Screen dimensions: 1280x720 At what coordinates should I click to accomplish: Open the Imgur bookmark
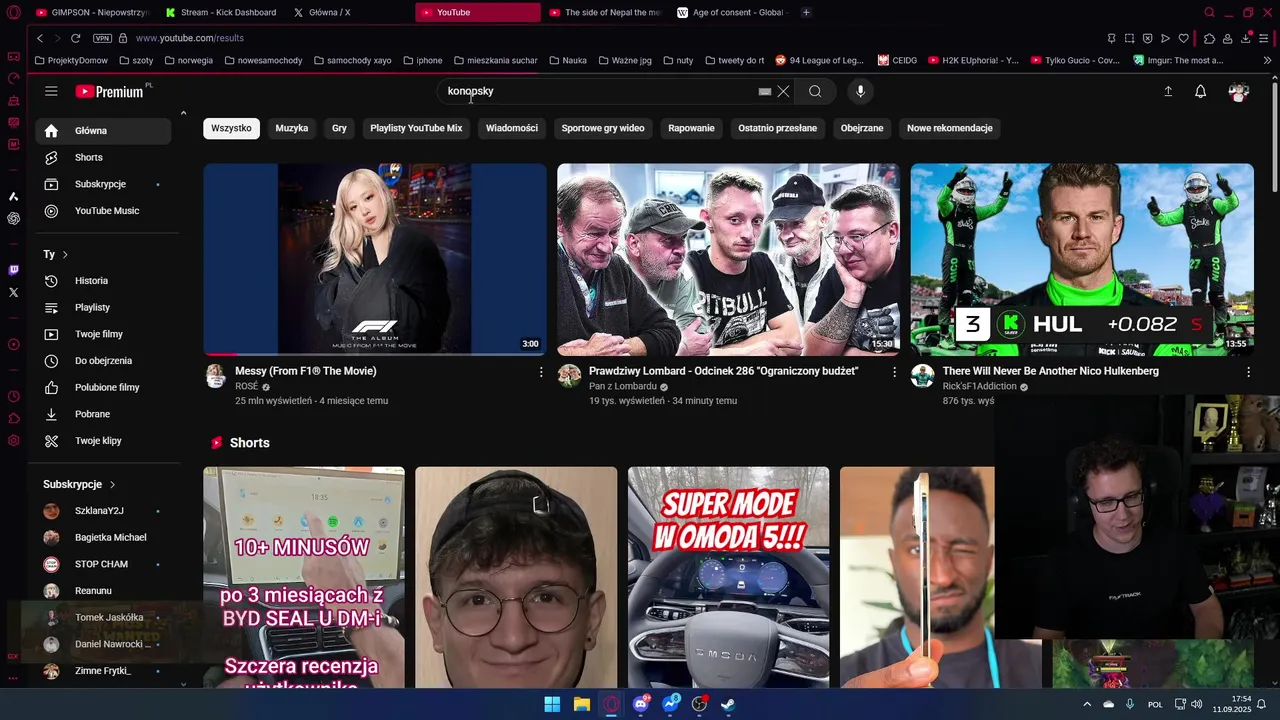coord(1178,60)
